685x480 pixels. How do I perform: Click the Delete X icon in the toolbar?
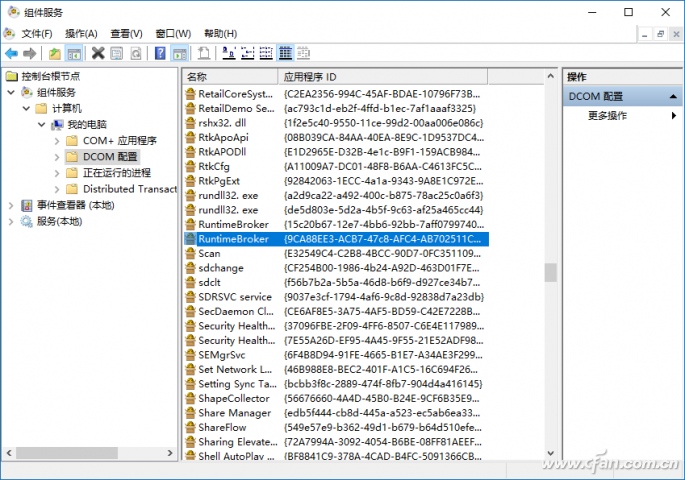tap(98, 53)
